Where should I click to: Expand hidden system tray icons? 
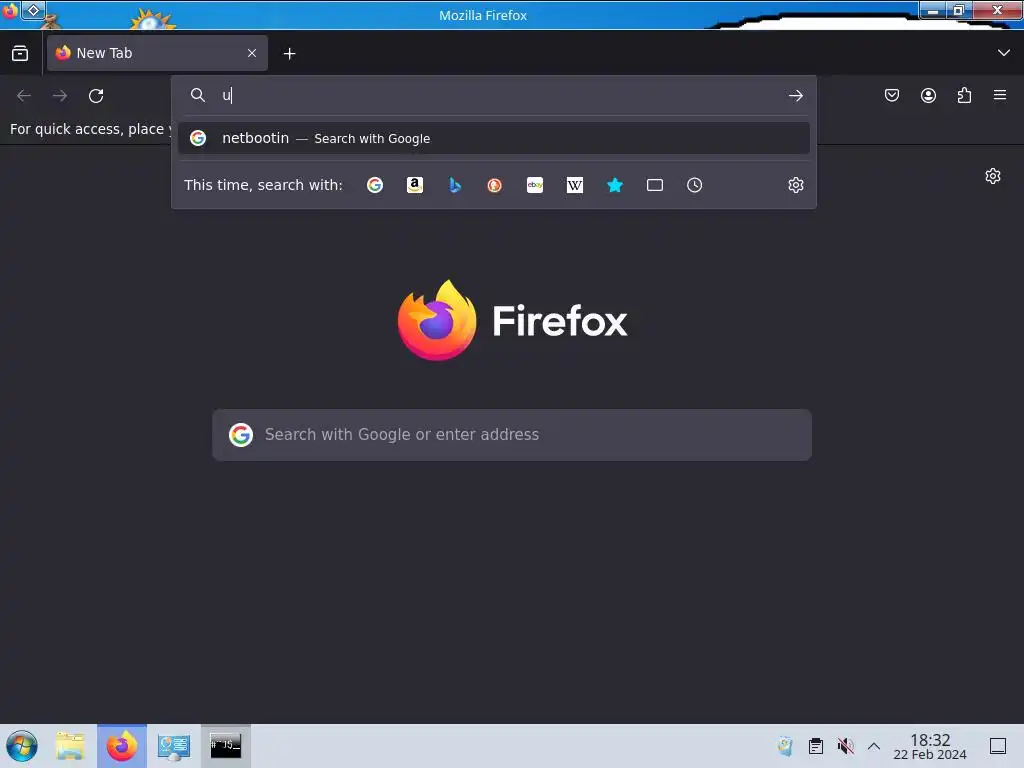coord(874,746)
